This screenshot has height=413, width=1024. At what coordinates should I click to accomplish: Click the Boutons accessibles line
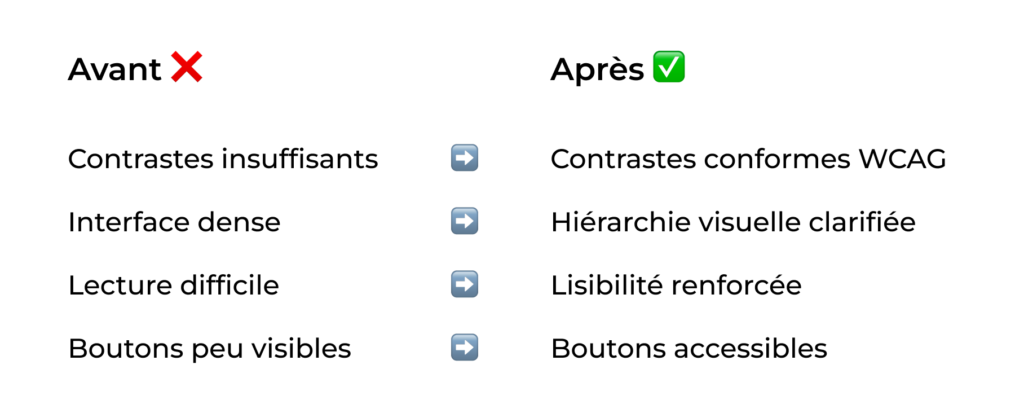click(689, 349)
